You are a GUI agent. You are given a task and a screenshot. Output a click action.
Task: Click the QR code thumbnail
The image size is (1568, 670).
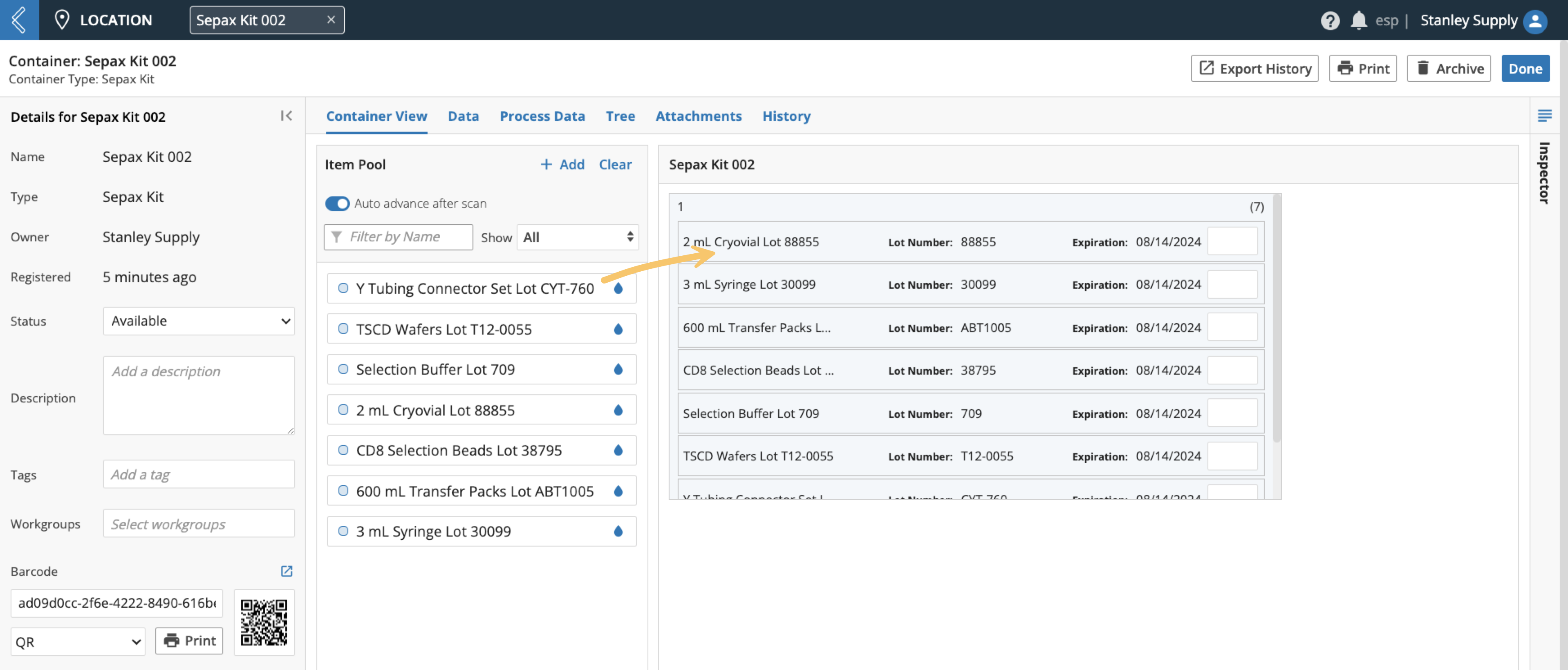[x=264, y=622]
